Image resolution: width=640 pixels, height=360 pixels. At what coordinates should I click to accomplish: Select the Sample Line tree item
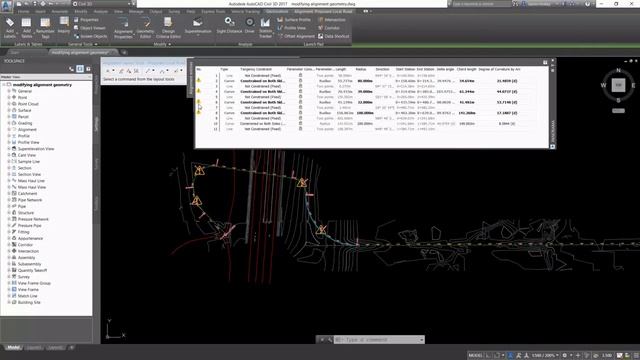29,162
